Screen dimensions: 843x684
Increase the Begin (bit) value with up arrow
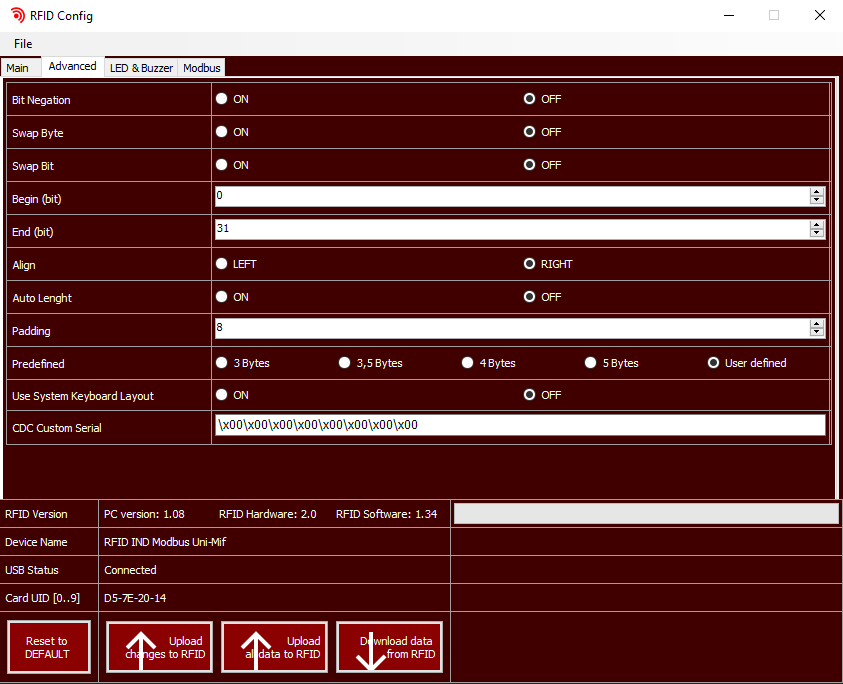817,192
